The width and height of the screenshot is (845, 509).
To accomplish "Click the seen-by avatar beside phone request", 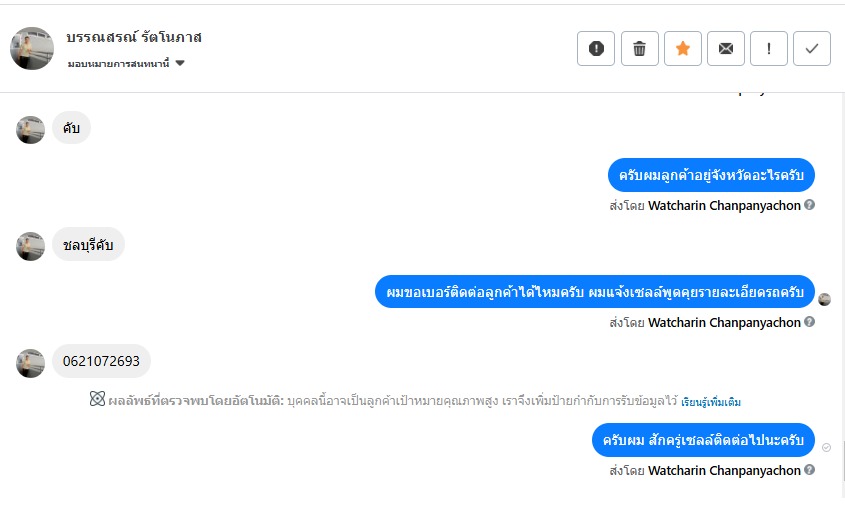I will pyautogui.click(x=825, y=299).
